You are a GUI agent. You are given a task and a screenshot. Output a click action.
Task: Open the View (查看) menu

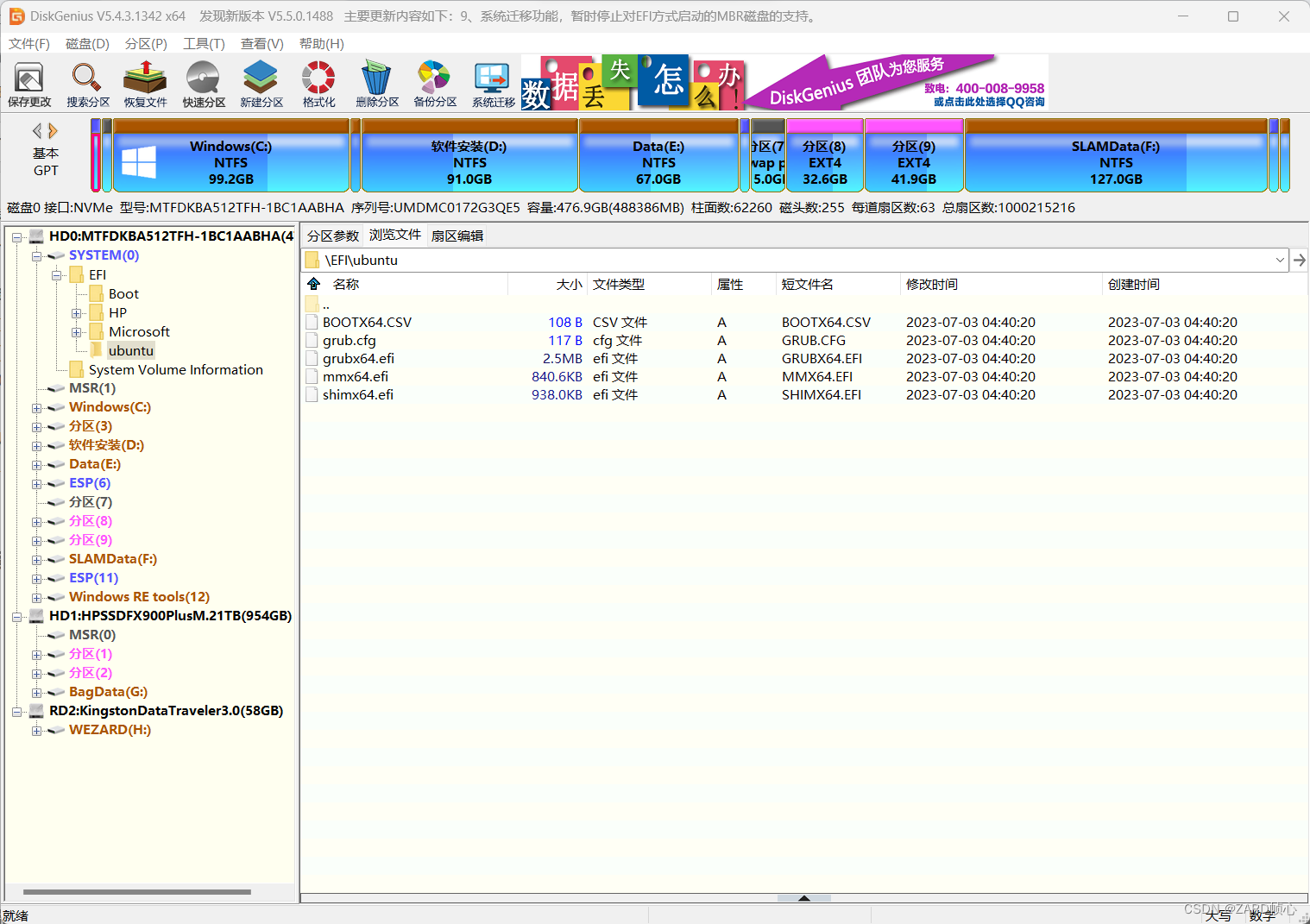(262, 43)
